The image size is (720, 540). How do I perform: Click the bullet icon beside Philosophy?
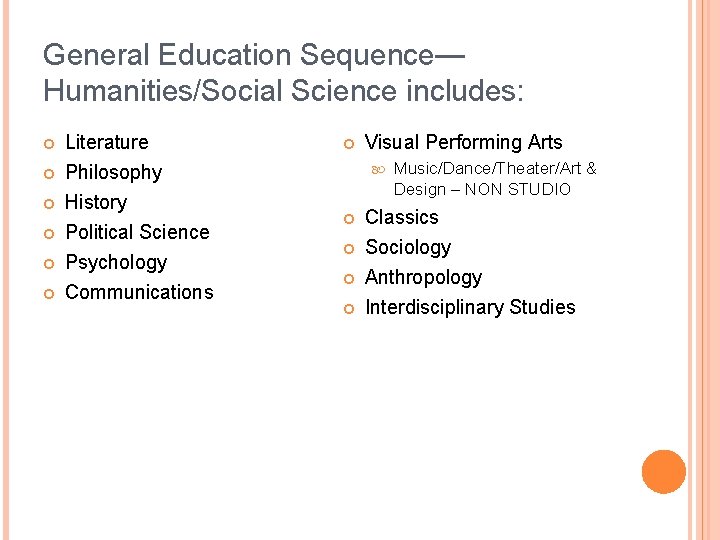tap(49, 174)
